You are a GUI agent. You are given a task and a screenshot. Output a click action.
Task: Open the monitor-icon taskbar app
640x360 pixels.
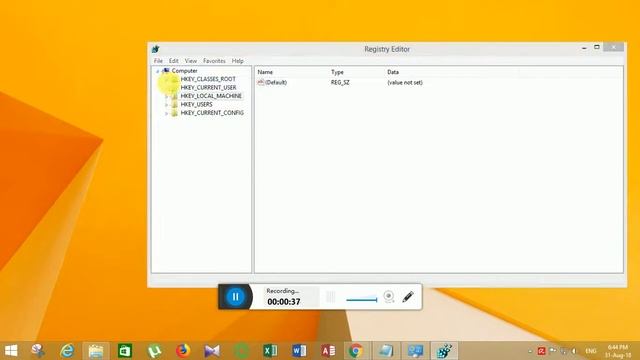coord(415,351)
